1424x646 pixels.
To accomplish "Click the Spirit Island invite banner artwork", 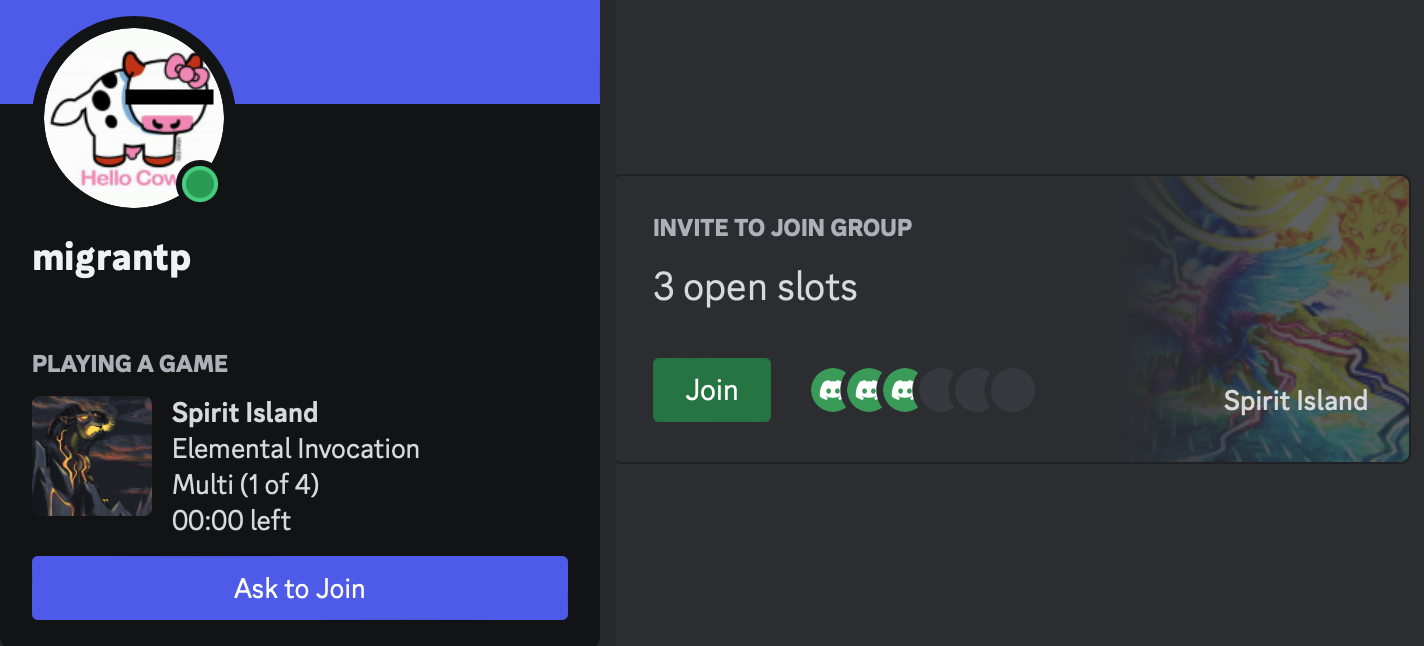I will click(1266, 318).
